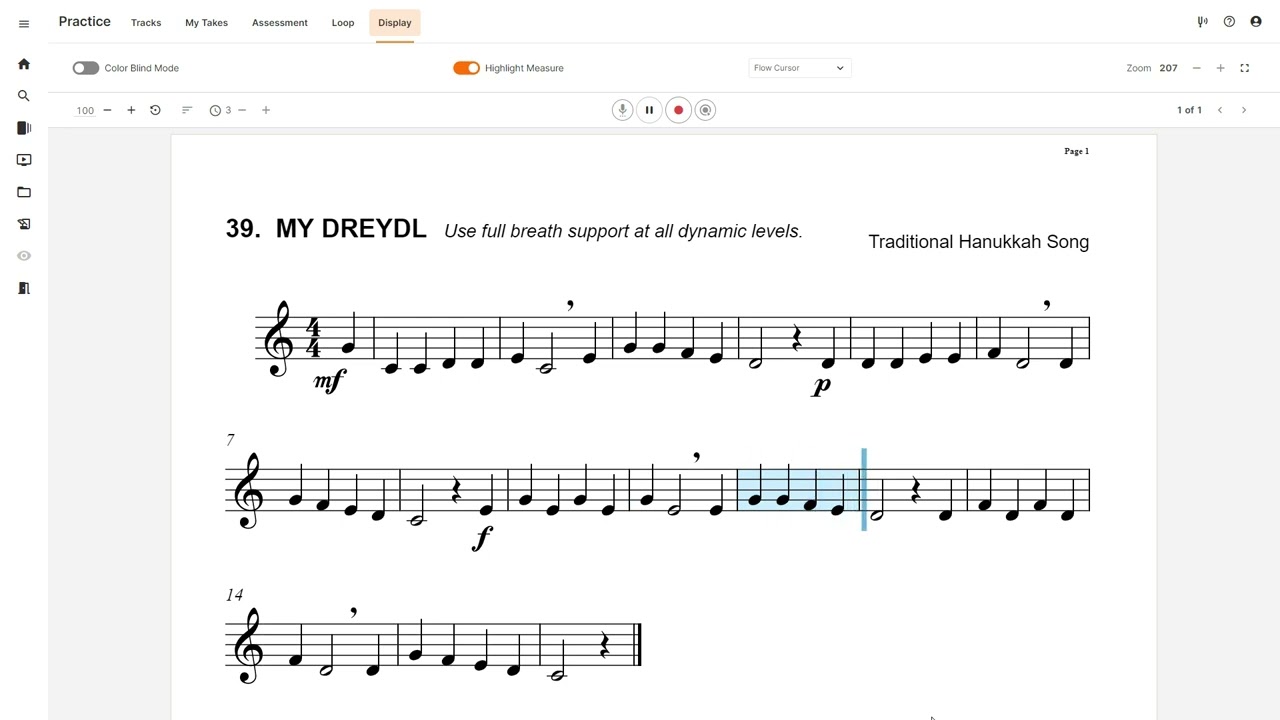Open the hamburger menu
Image resolution: width=1280 pixels, height=720 pixels.
[24, 23]
